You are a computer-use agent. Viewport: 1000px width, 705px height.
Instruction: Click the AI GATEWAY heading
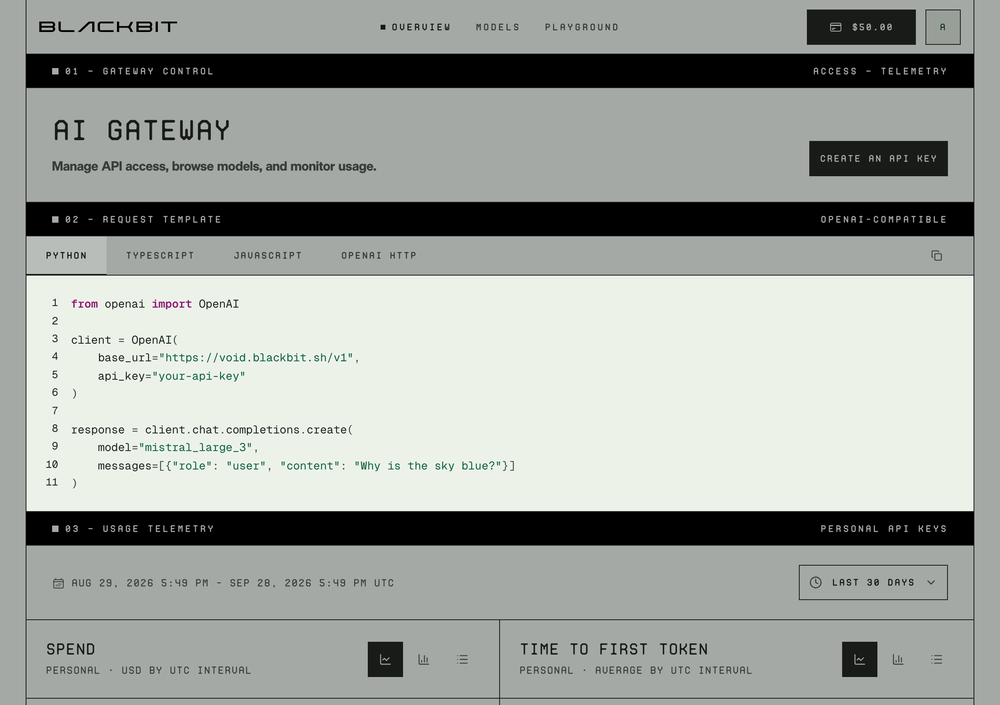tap(142, 130)
